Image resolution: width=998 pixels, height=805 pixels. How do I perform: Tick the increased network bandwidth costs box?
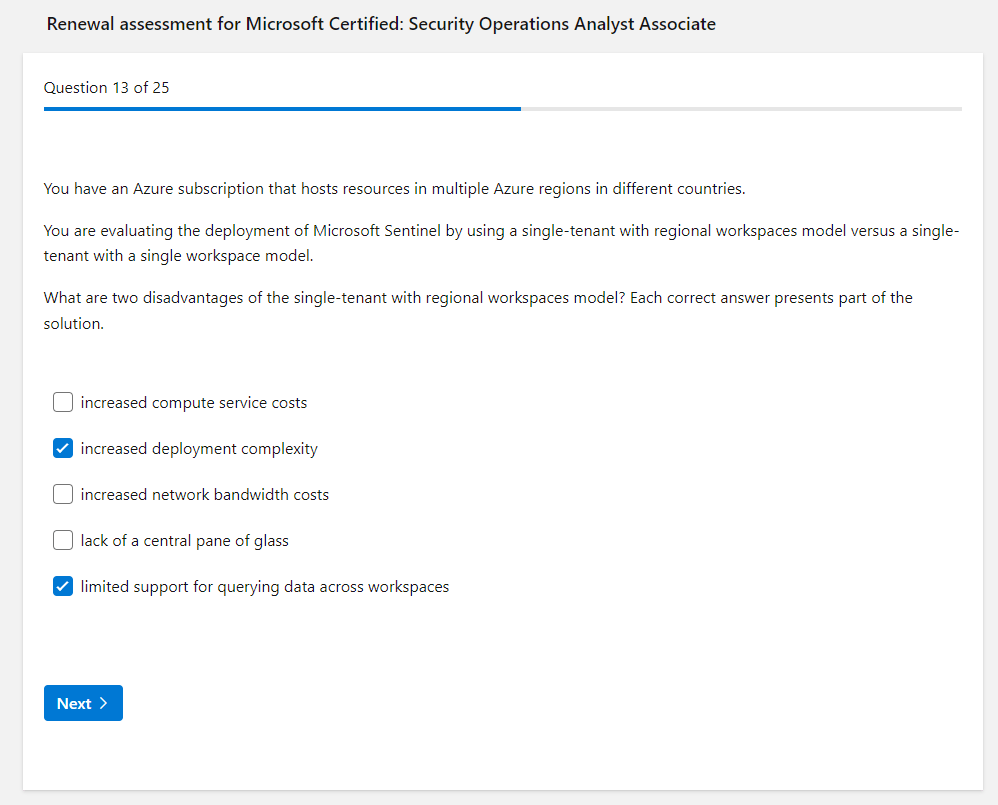(63, 495)
